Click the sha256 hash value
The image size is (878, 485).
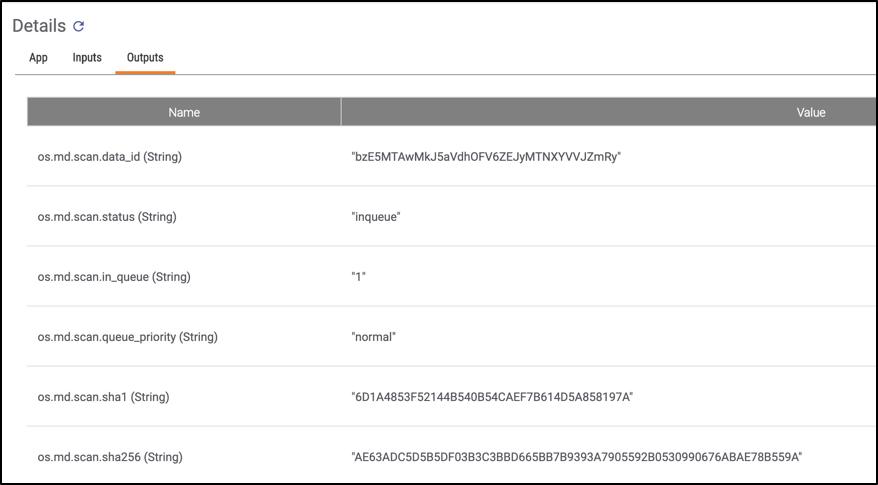point(577,457)
